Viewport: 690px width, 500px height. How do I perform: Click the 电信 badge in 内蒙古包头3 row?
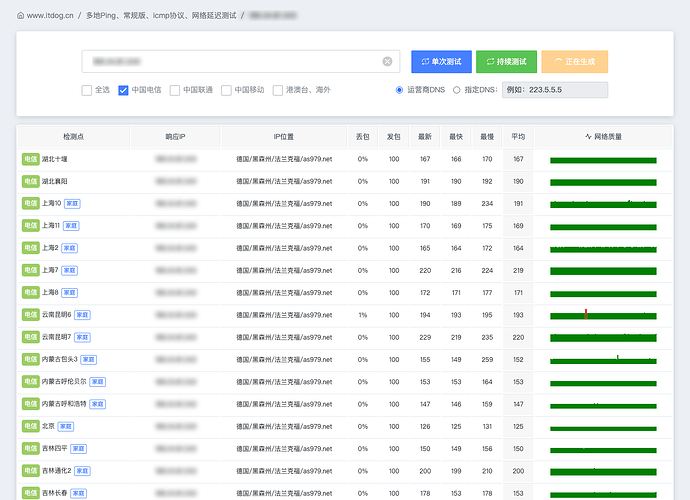click(31, 359)
